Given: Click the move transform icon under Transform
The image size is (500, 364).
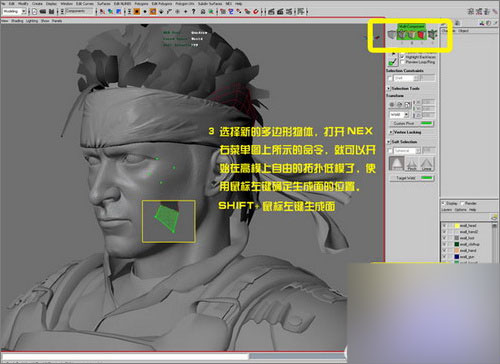Looking at the screenshot, I should click(392, 104).
